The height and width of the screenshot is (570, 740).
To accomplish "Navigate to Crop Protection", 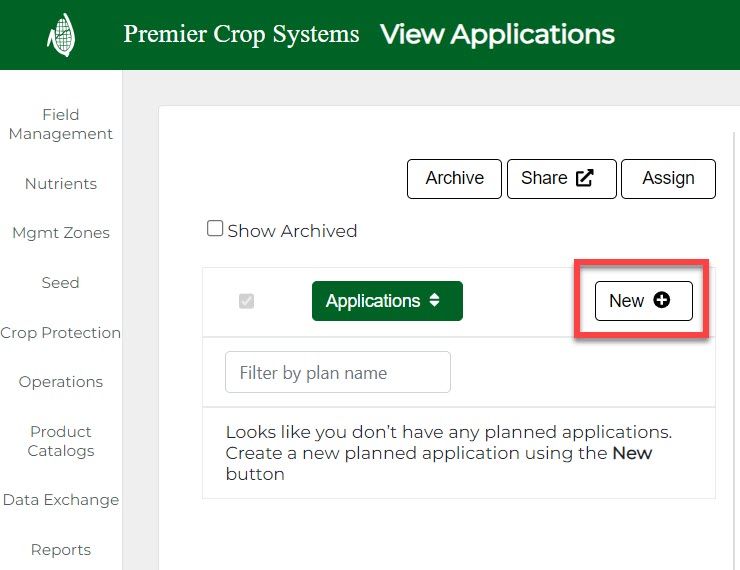I will (60, 333).
